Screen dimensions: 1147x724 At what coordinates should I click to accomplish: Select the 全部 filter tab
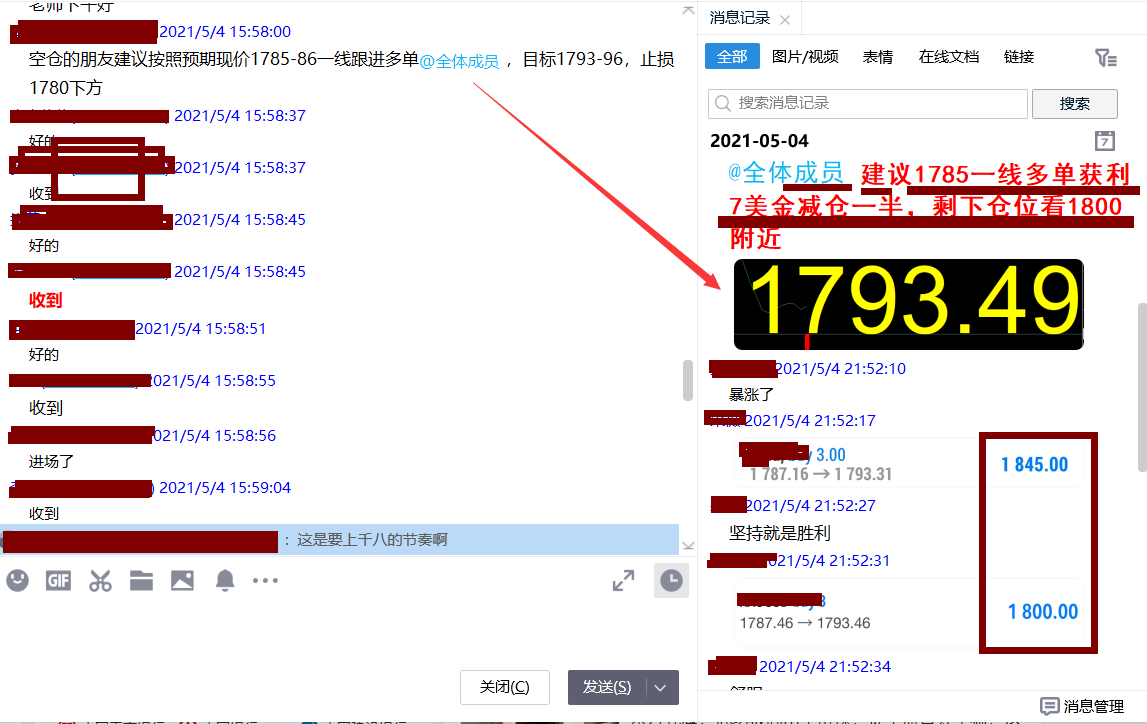tap(732, 56)
